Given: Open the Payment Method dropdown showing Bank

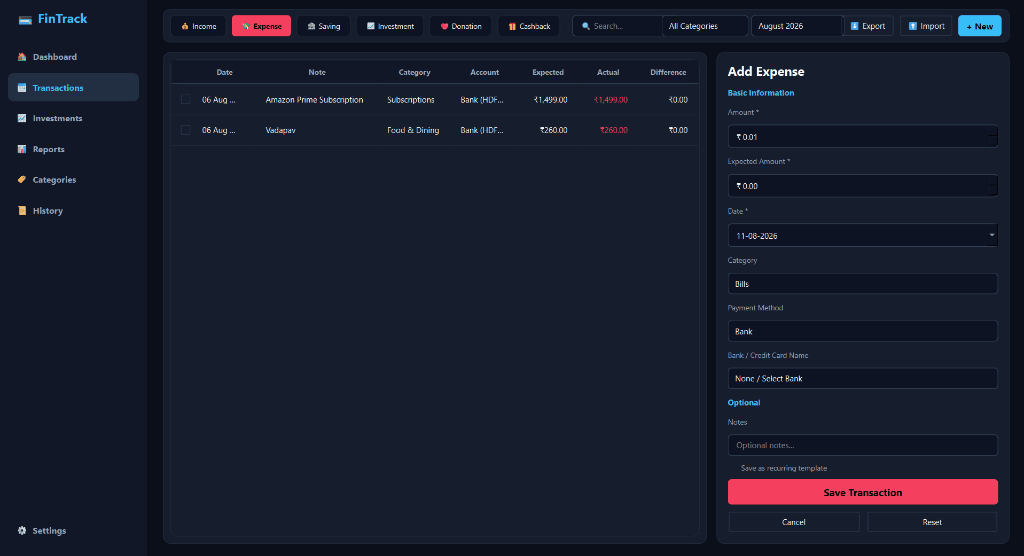Looking at the screenshot, I should [863, 331].
